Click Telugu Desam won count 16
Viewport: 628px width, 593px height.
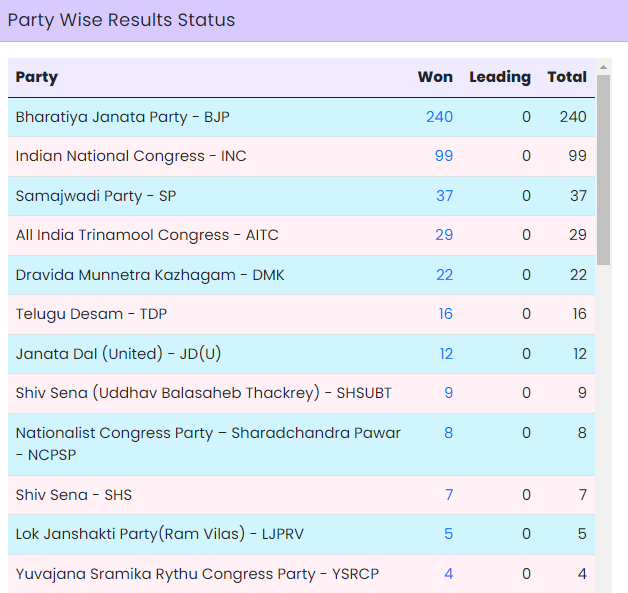click(x=445, y=314)
